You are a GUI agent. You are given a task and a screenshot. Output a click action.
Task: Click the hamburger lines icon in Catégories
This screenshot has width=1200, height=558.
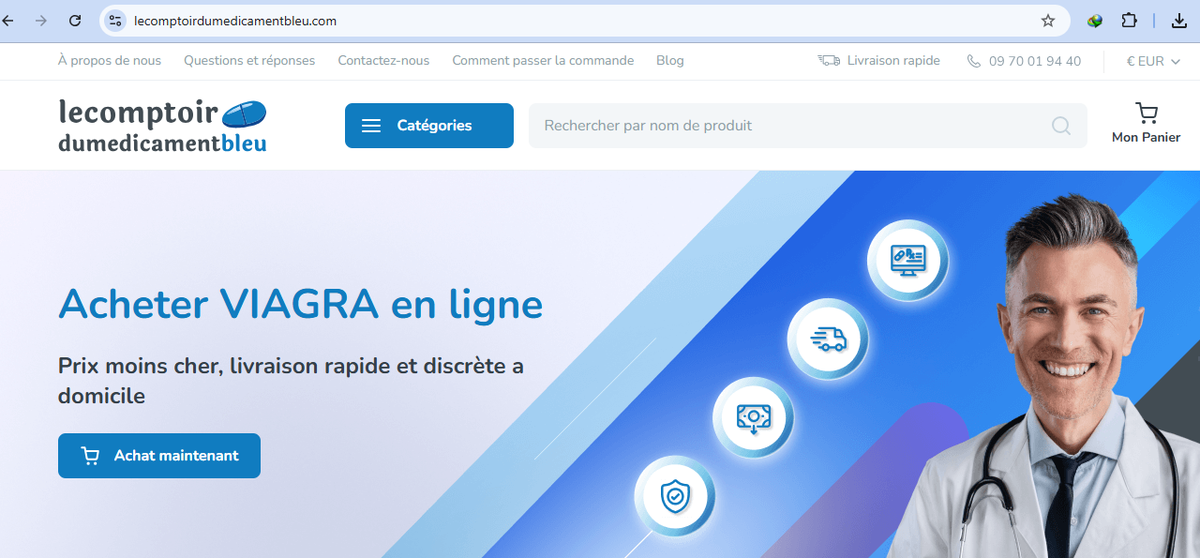tap(371, 126)
